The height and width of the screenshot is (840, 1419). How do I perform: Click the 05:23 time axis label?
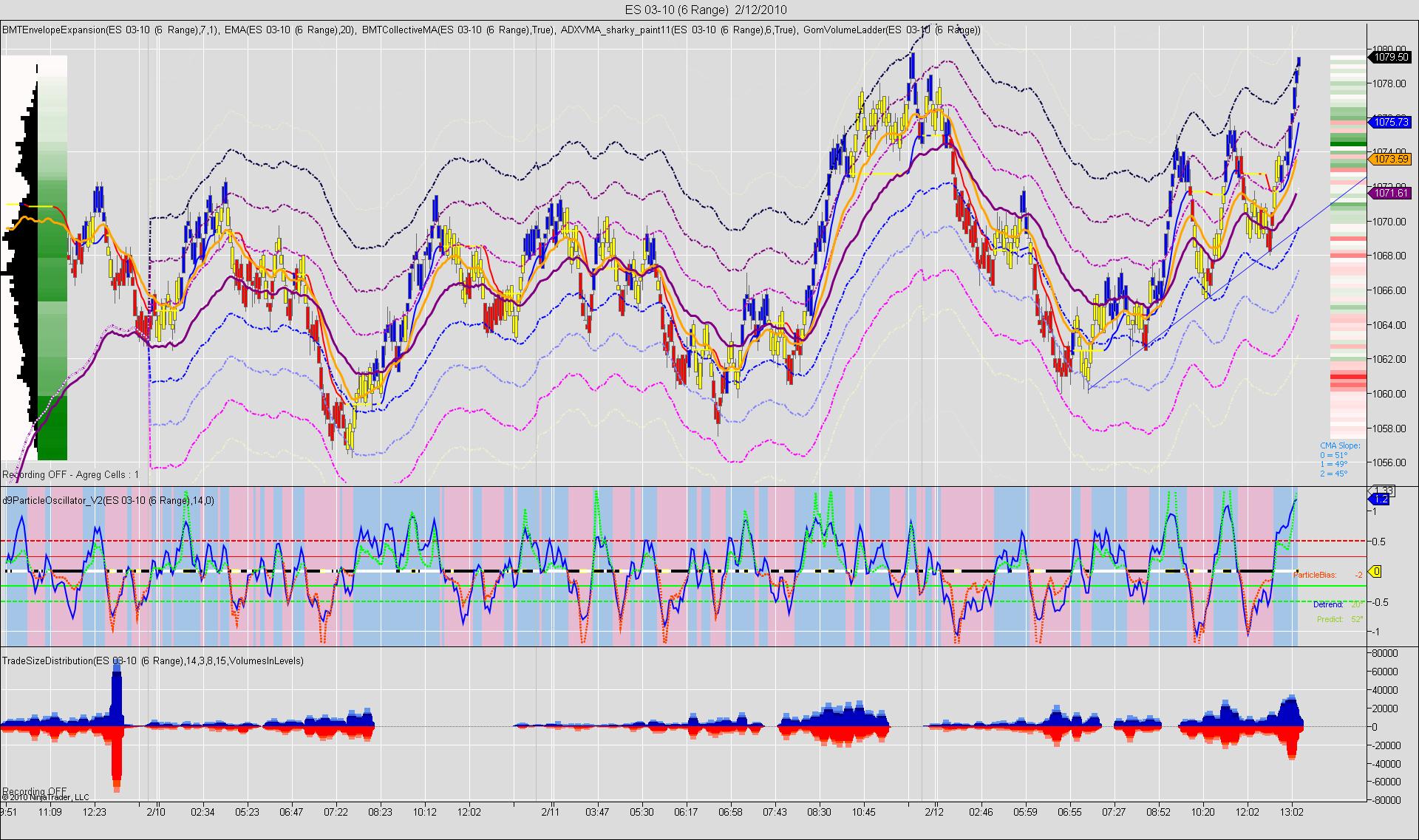pos(247,811)
